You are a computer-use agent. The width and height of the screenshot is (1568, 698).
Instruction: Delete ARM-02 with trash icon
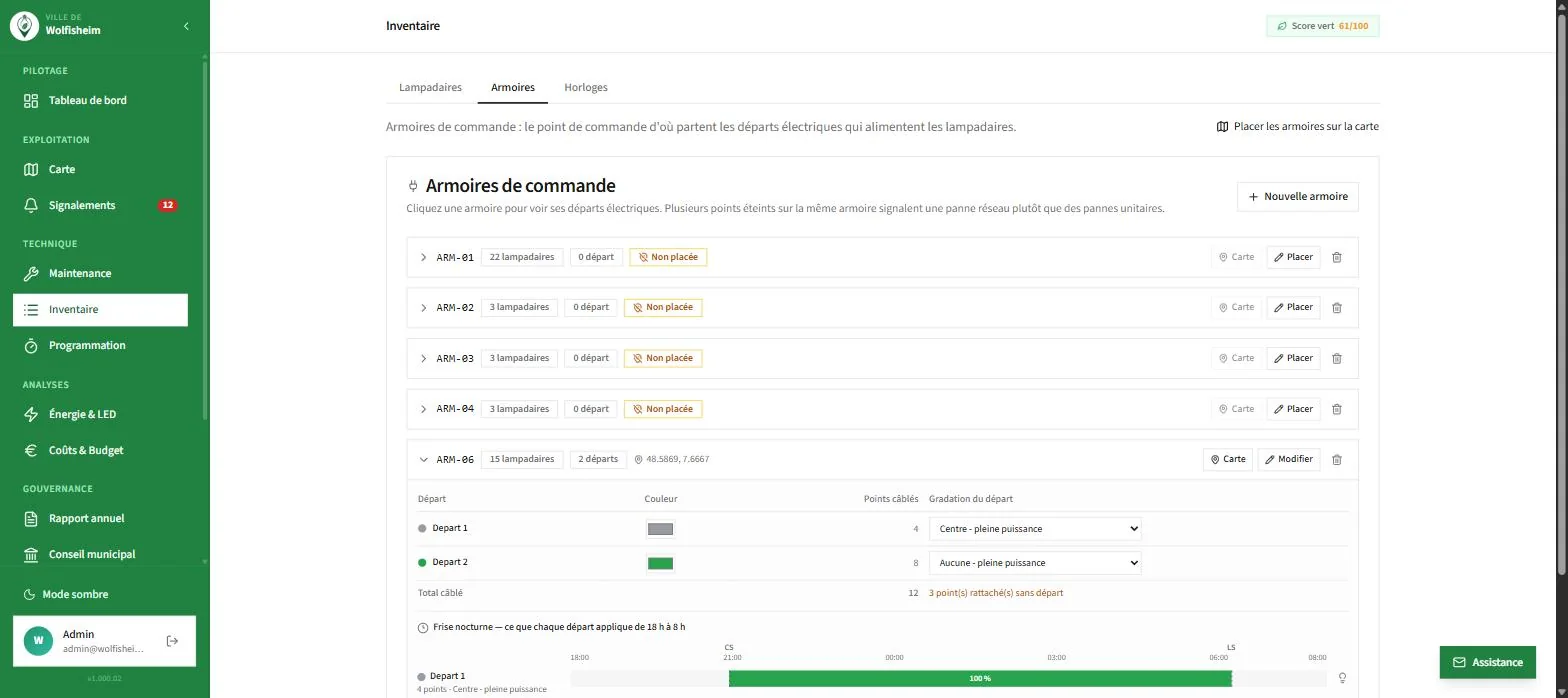[1337, 307]
